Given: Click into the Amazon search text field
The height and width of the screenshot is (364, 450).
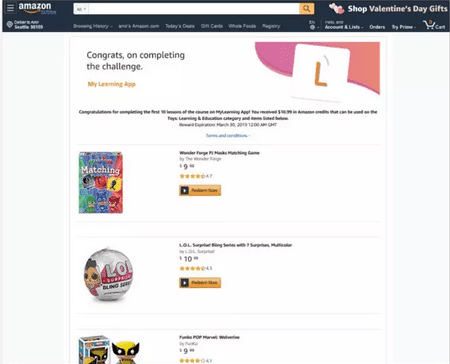Looking at the screenshot, I should coord(194,9).
